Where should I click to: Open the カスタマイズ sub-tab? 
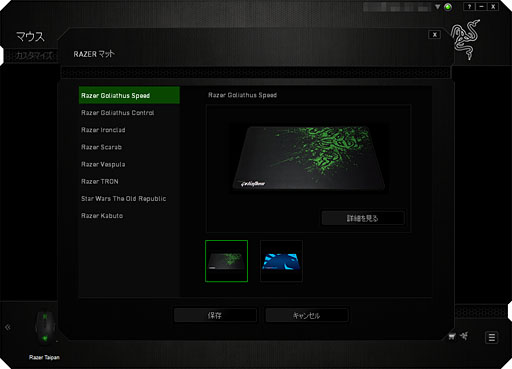click(x=34, y=55)
